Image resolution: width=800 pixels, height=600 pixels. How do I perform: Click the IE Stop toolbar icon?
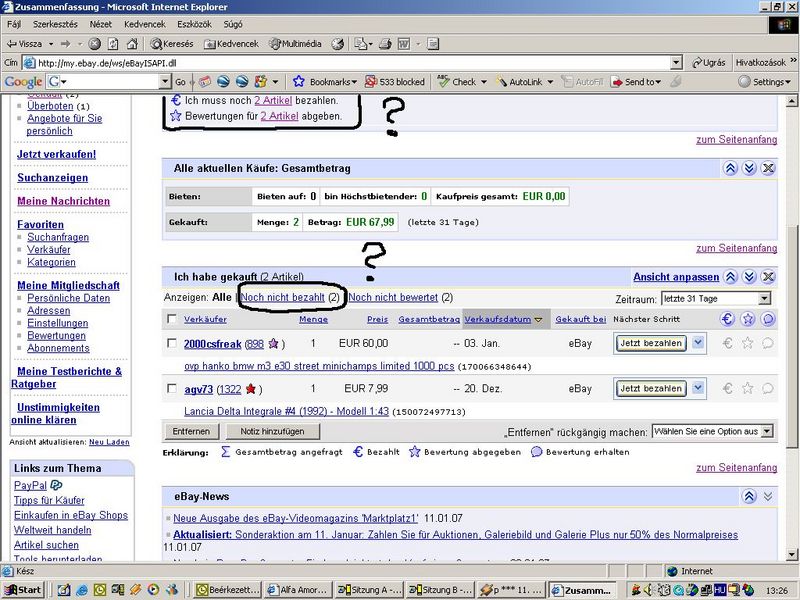[94, 44]
